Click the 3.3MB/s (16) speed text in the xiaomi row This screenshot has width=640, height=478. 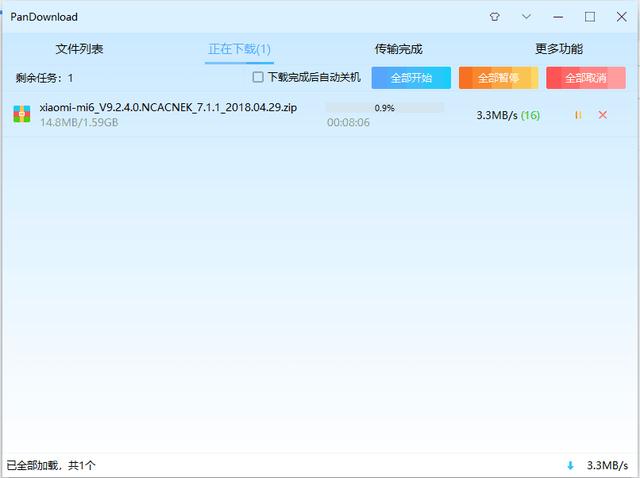pos(508,116)
